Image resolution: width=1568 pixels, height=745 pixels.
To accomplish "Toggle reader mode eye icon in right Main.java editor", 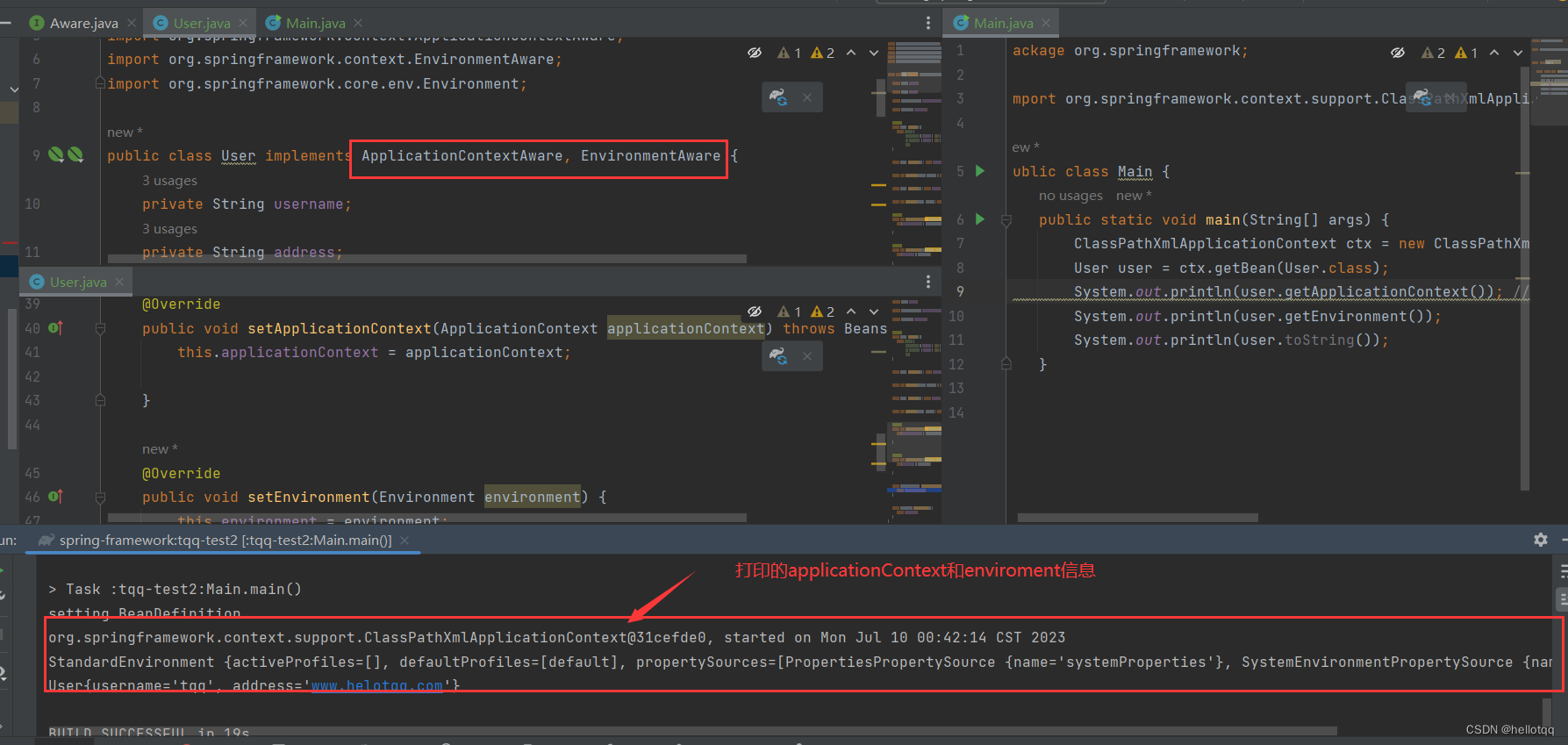I will [x=1398, y=53].
